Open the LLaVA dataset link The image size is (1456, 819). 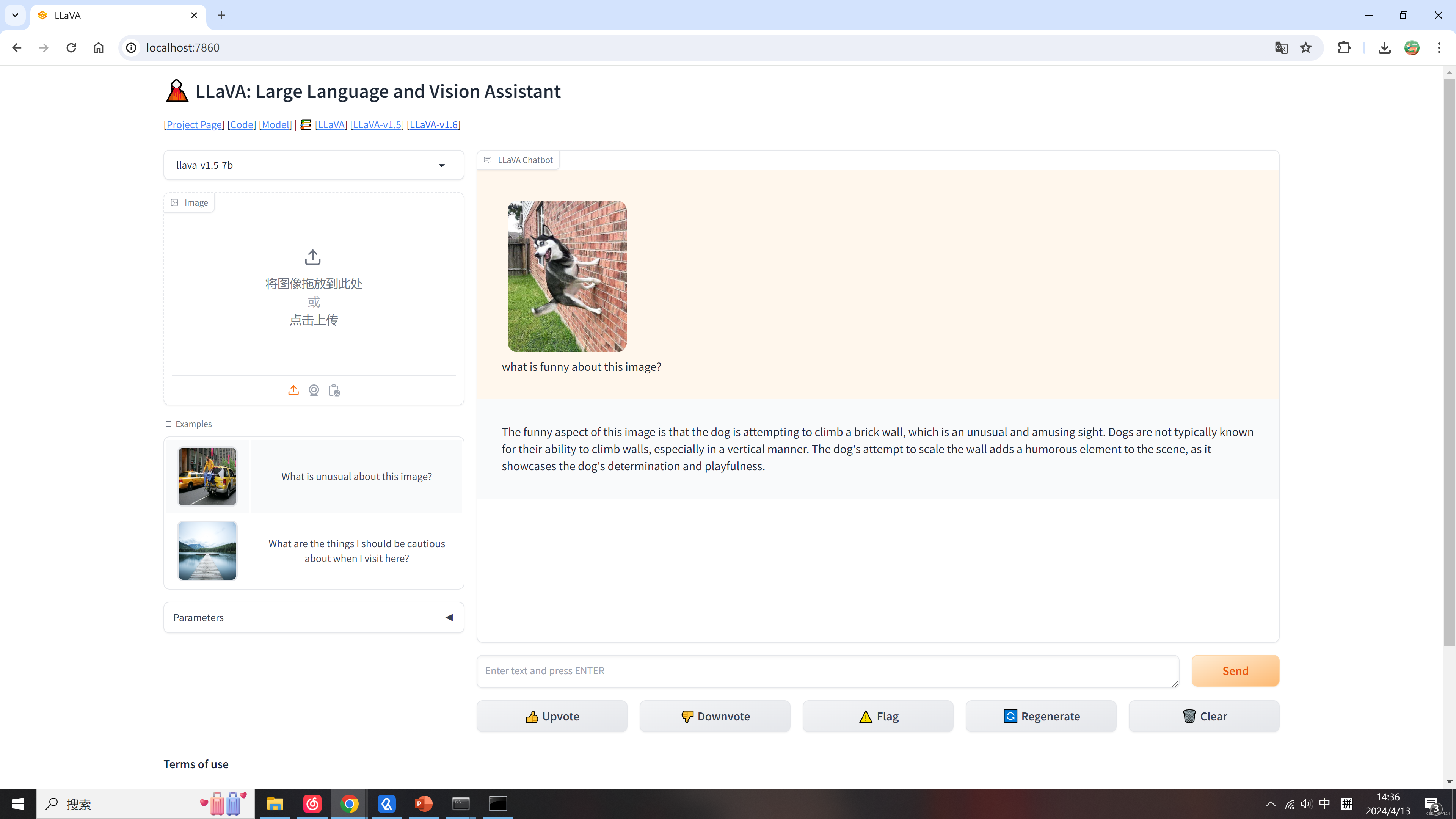pyautogui.click(x=331, y=124)
